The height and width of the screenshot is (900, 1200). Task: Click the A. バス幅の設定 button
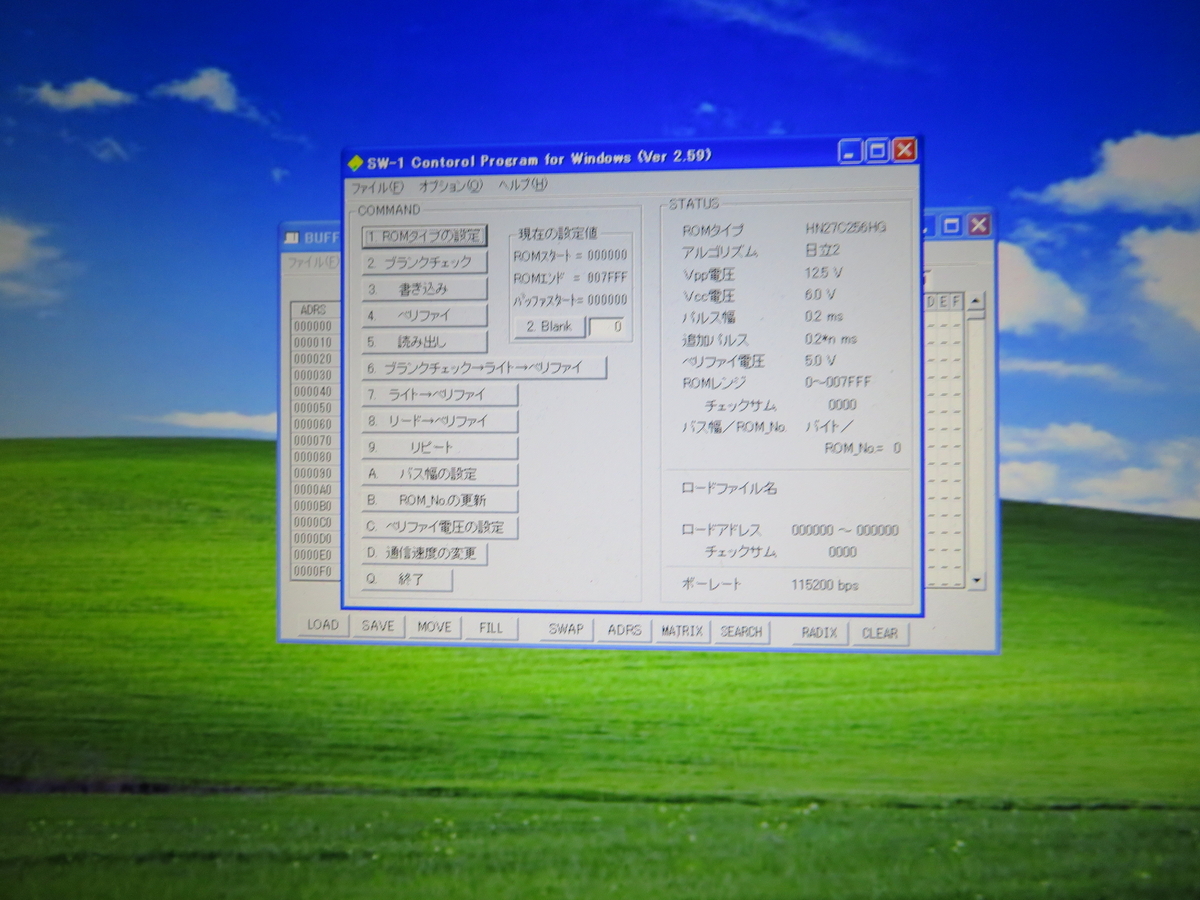click(x=440, y=474)
